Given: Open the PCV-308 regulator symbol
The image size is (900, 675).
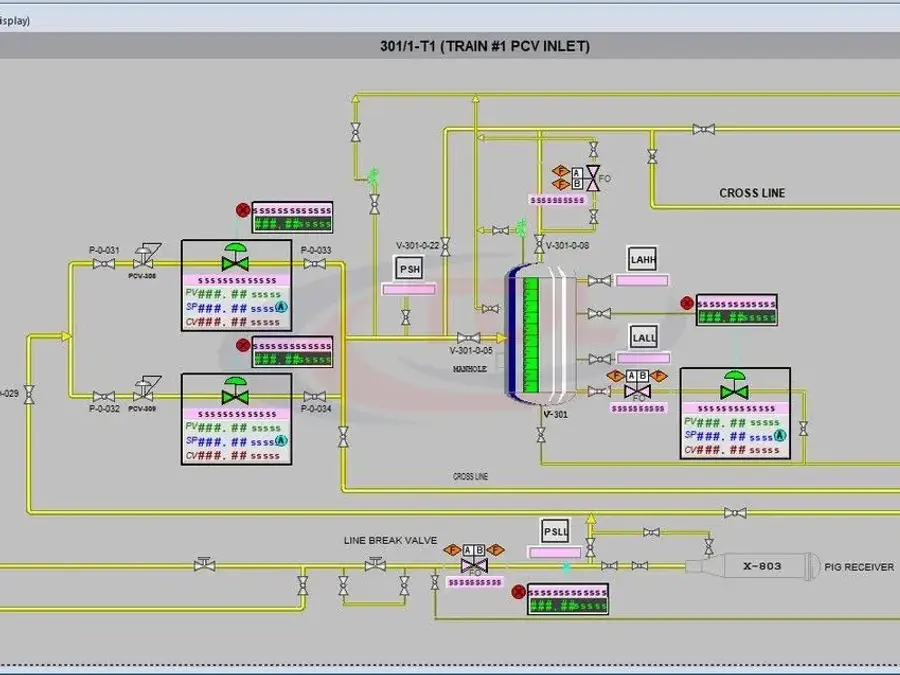Looking at the screenshot, I should (146, 256).
